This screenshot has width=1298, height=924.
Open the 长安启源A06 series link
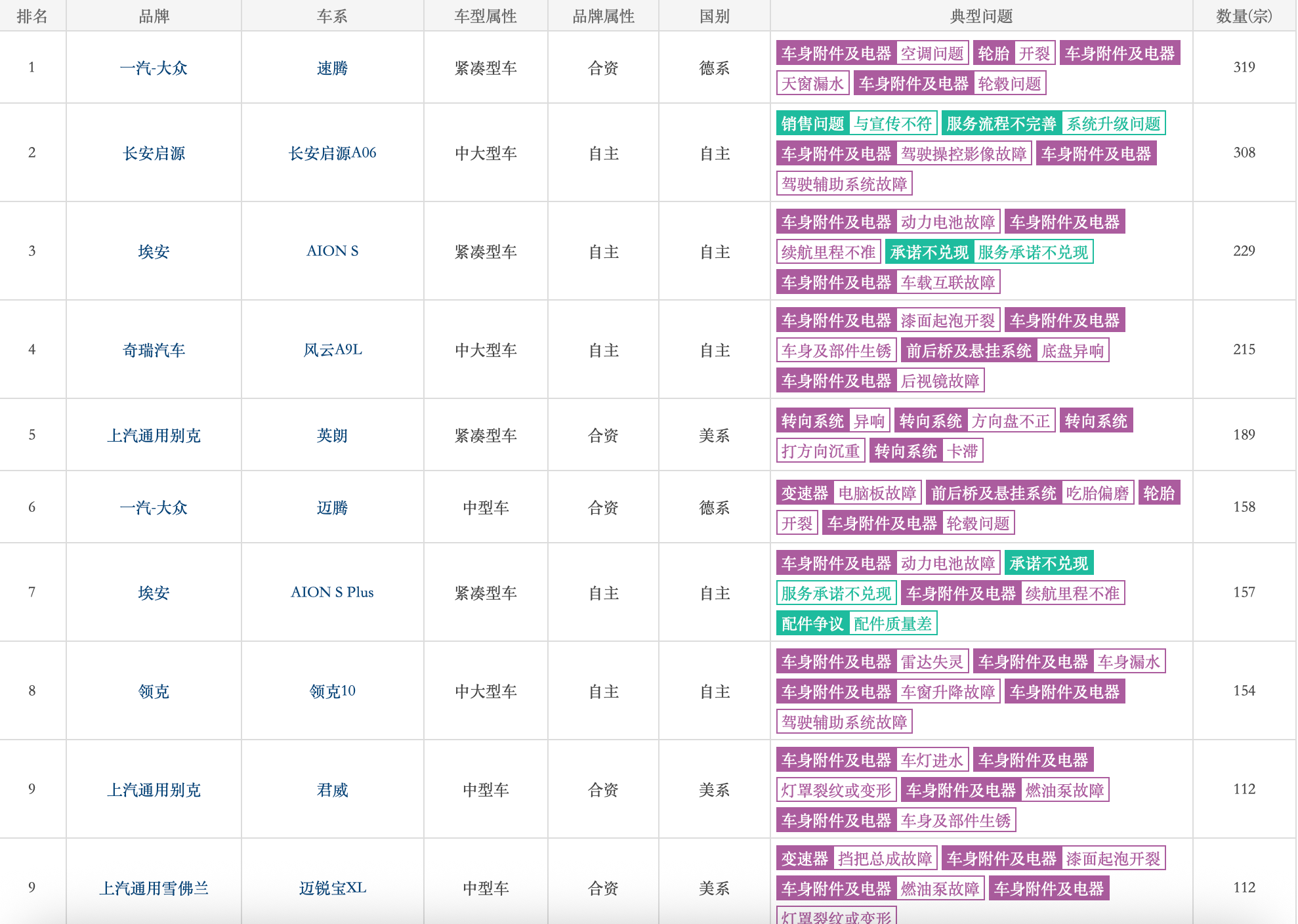332,153
